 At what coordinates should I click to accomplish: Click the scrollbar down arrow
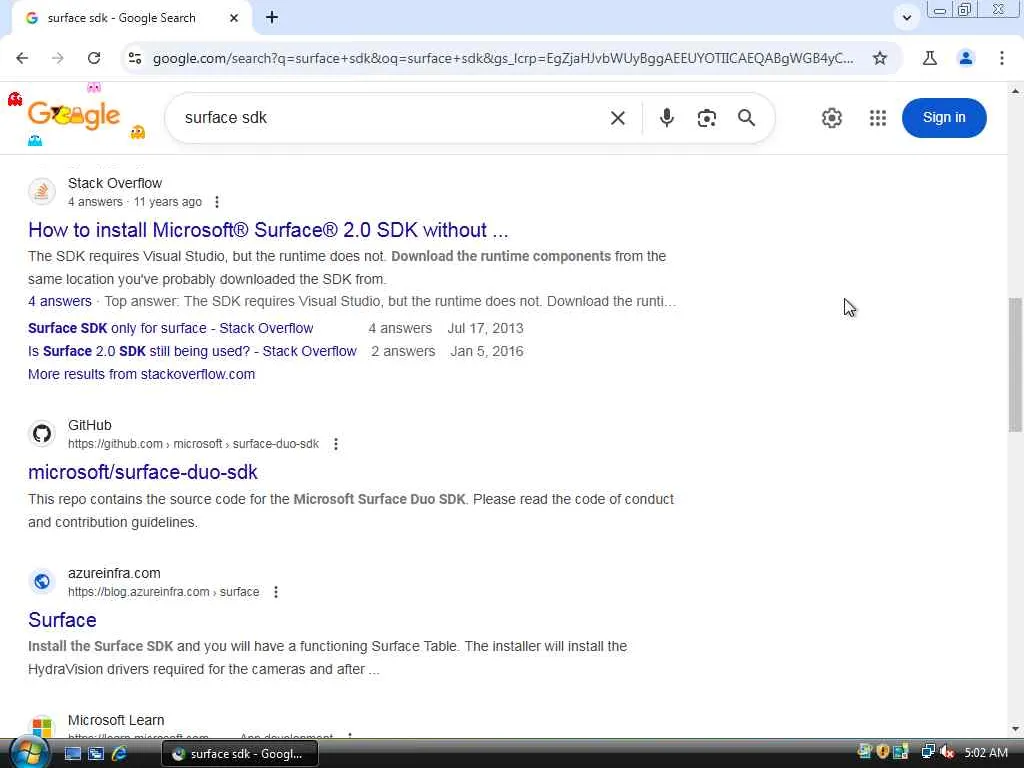tap(1015, 729)
